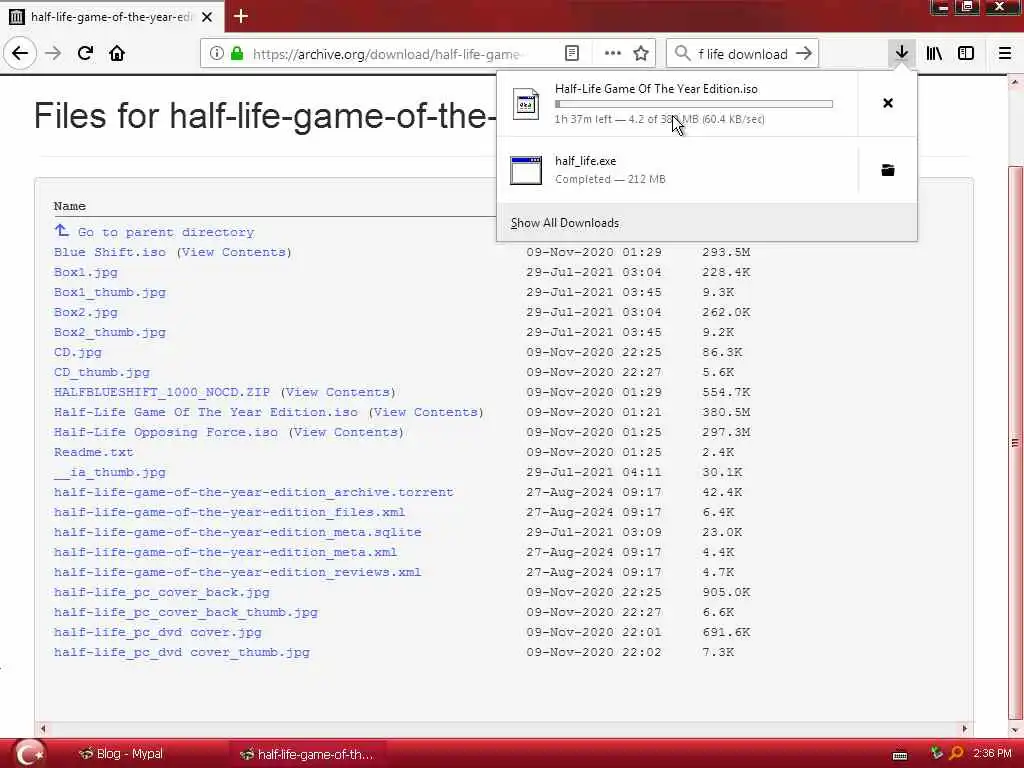Select the half-life-game-of-the-year-edition tab
Image resolution: width=1024 pixels, height=768 pixels.
(x=112, y=17)
